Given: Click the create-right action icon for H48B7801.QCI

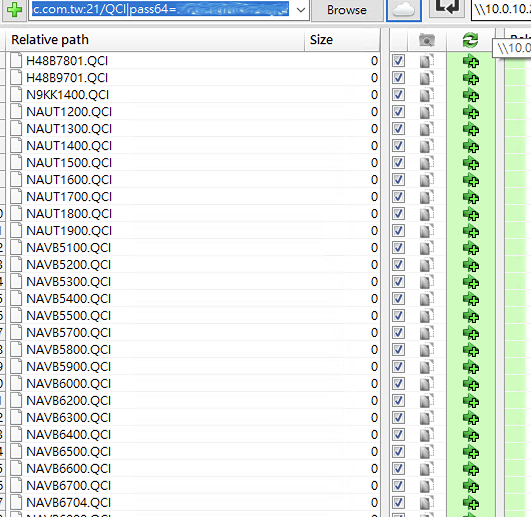Looking at the screenshot, I should click(471, 61).
